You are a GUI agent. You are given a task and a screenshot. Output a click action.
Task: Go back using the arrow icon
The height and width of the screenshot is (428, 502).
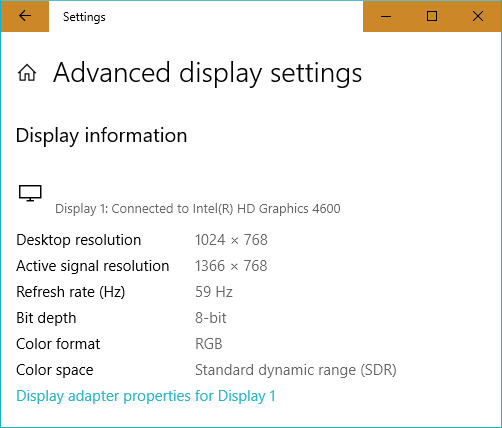pyautogui.click(x=25, y=16)
